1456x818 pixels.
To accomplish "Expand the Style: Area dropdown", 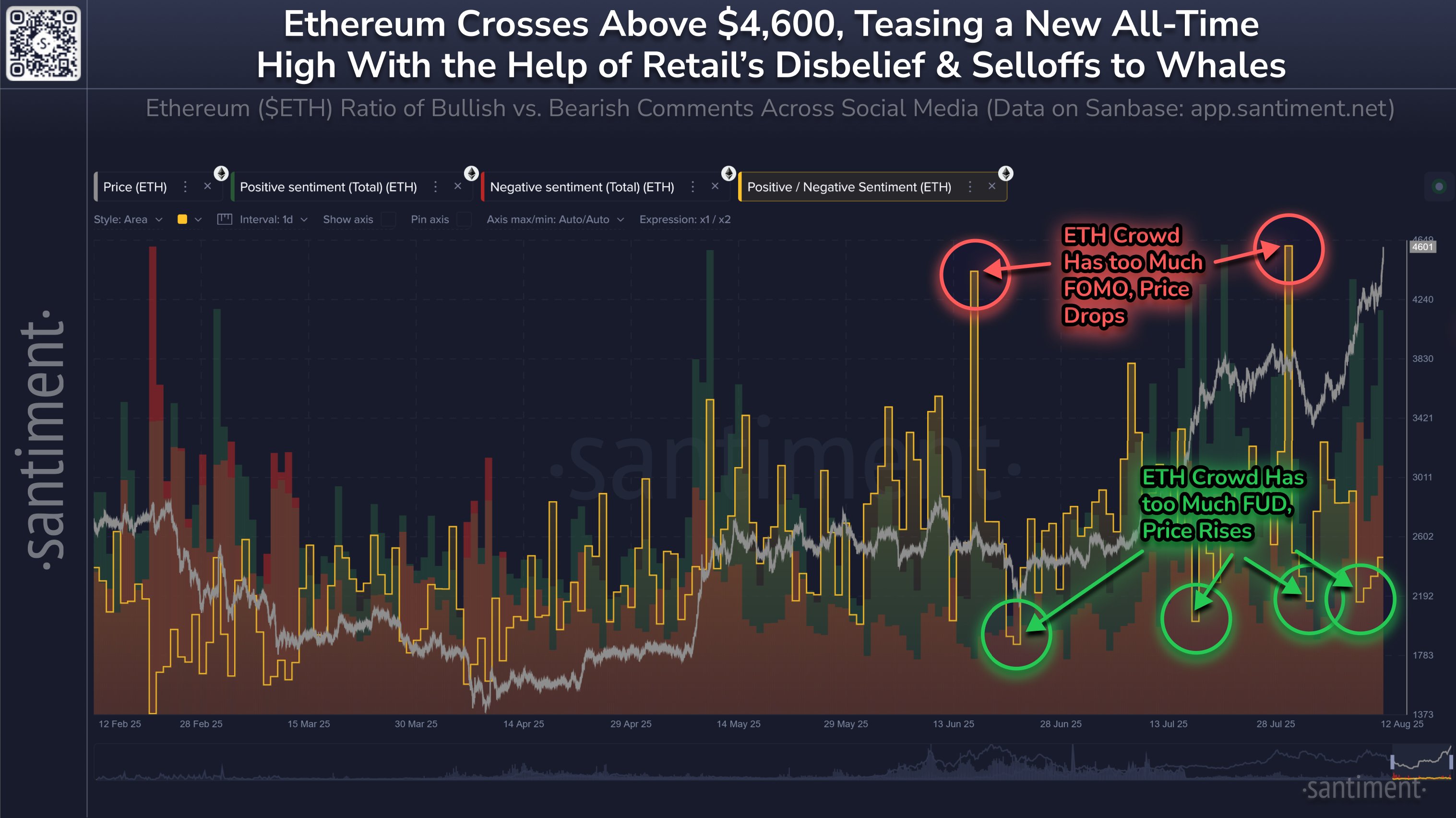I will pyautogui.click(x=128, y=219).
